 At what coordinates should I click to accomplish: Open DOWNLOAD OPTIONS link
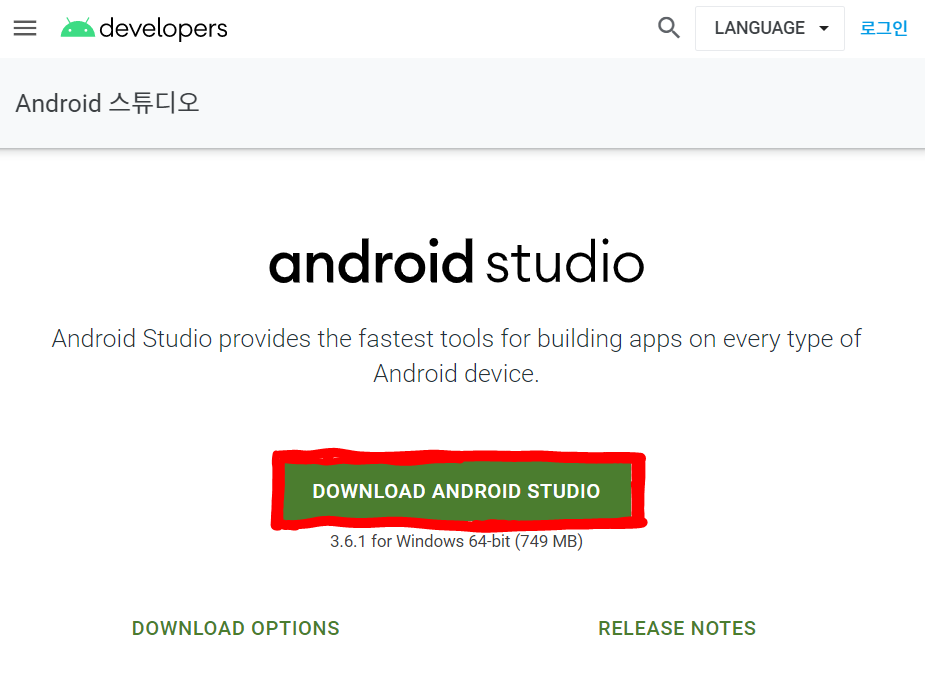236,628
